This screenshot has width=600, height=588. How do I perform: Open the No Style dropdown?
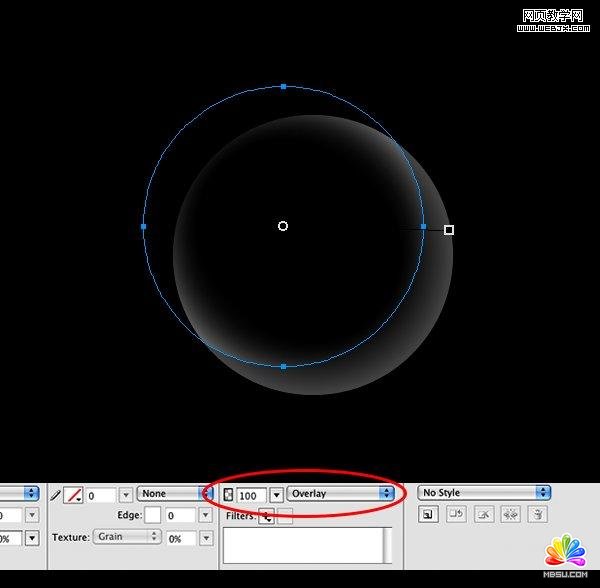485,493
